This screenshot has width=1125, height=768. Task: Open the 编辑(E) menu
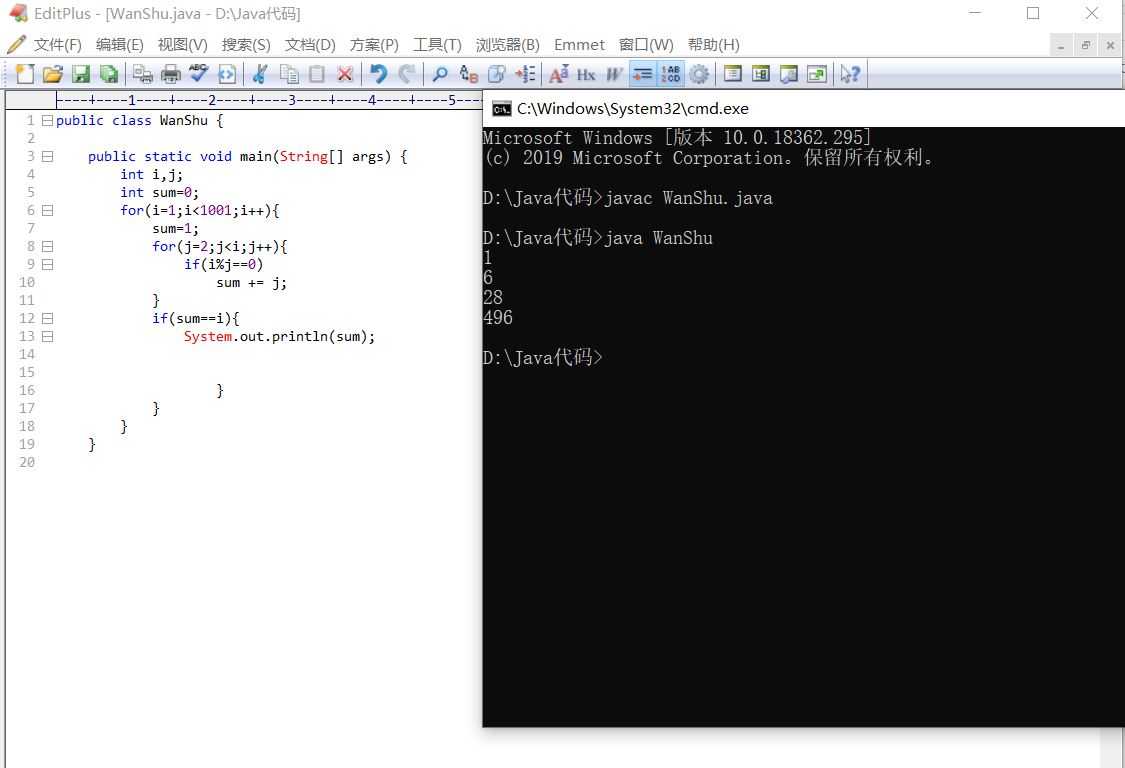(120, 45)
